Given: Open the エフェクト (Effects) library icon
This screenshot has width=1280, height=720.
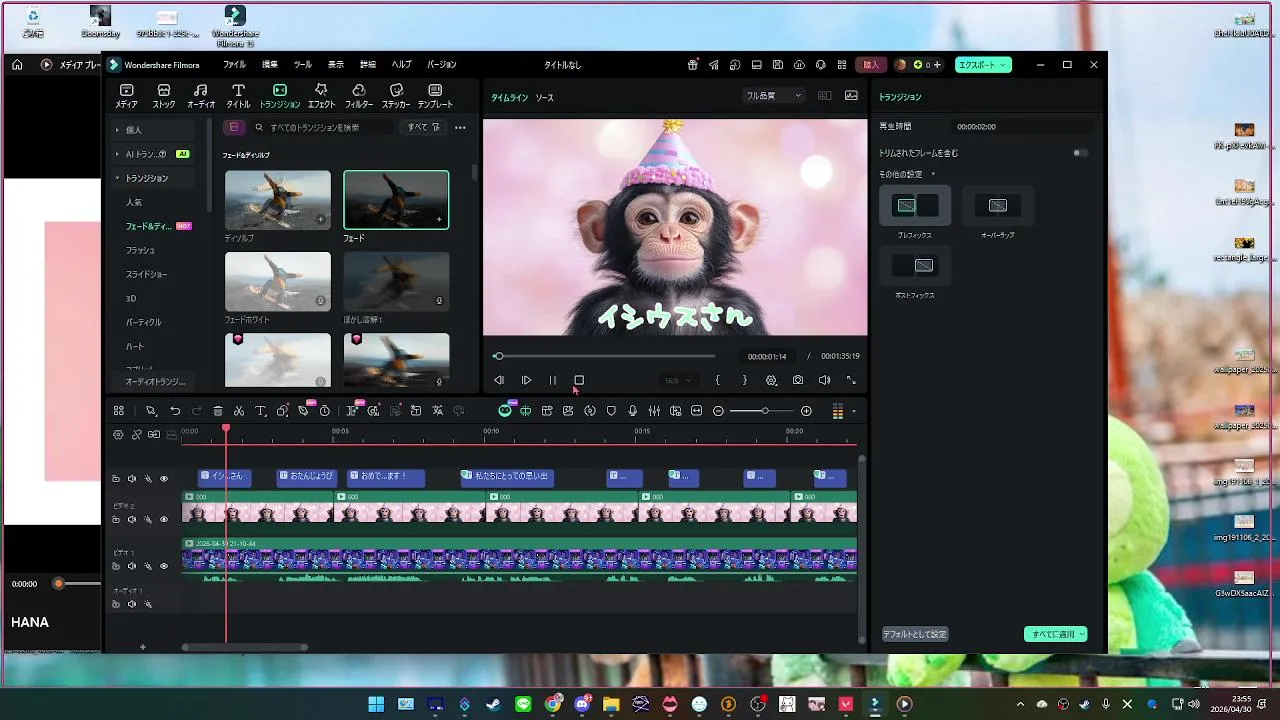Looking at the screenshot, I should pyautogui.click(x=321, y=95).
